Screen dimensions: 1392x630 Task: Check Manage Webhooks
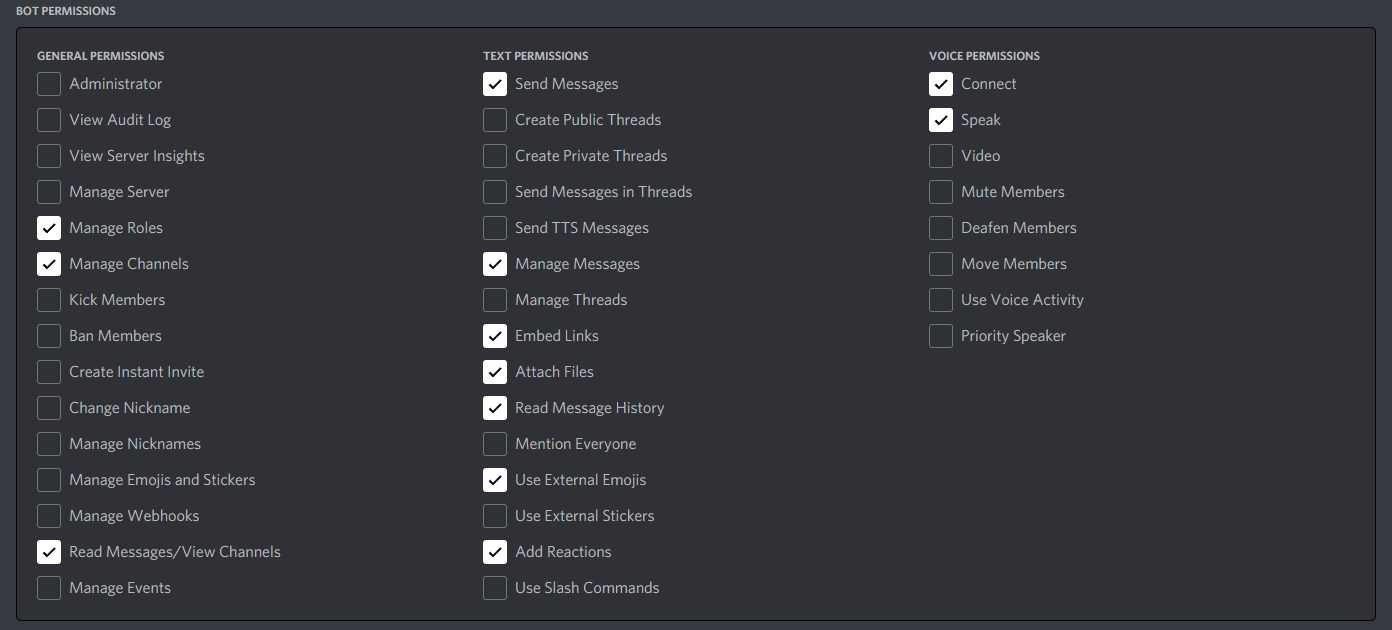coord(49,516)
